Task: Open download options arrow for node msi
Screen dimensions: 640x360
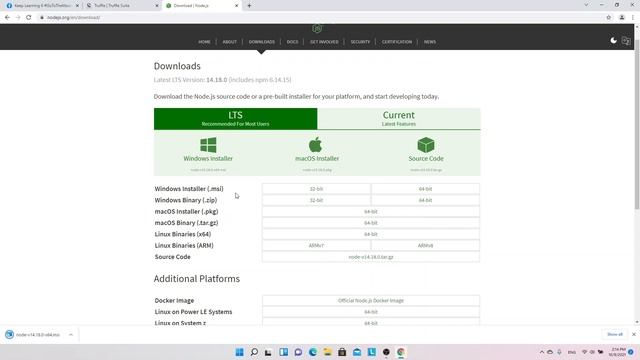Action: [x=71, y=335]
